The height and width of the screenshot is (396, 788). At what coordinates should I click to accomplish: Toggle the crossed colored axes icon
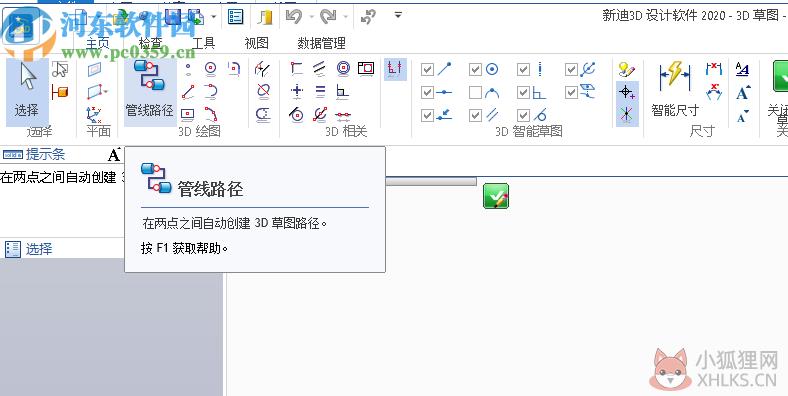point(627,115)
